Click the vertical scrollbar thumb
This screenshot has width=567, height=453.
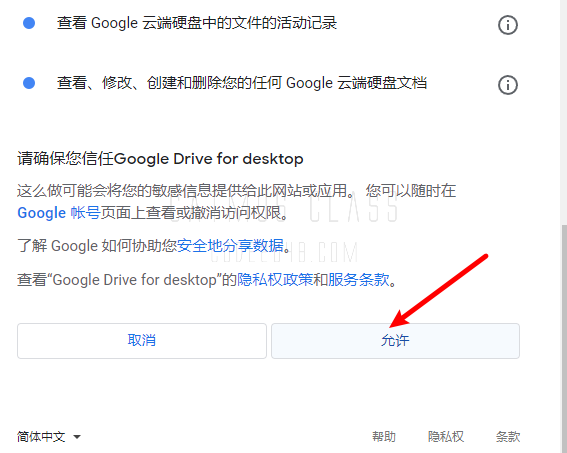coord(564,338)
